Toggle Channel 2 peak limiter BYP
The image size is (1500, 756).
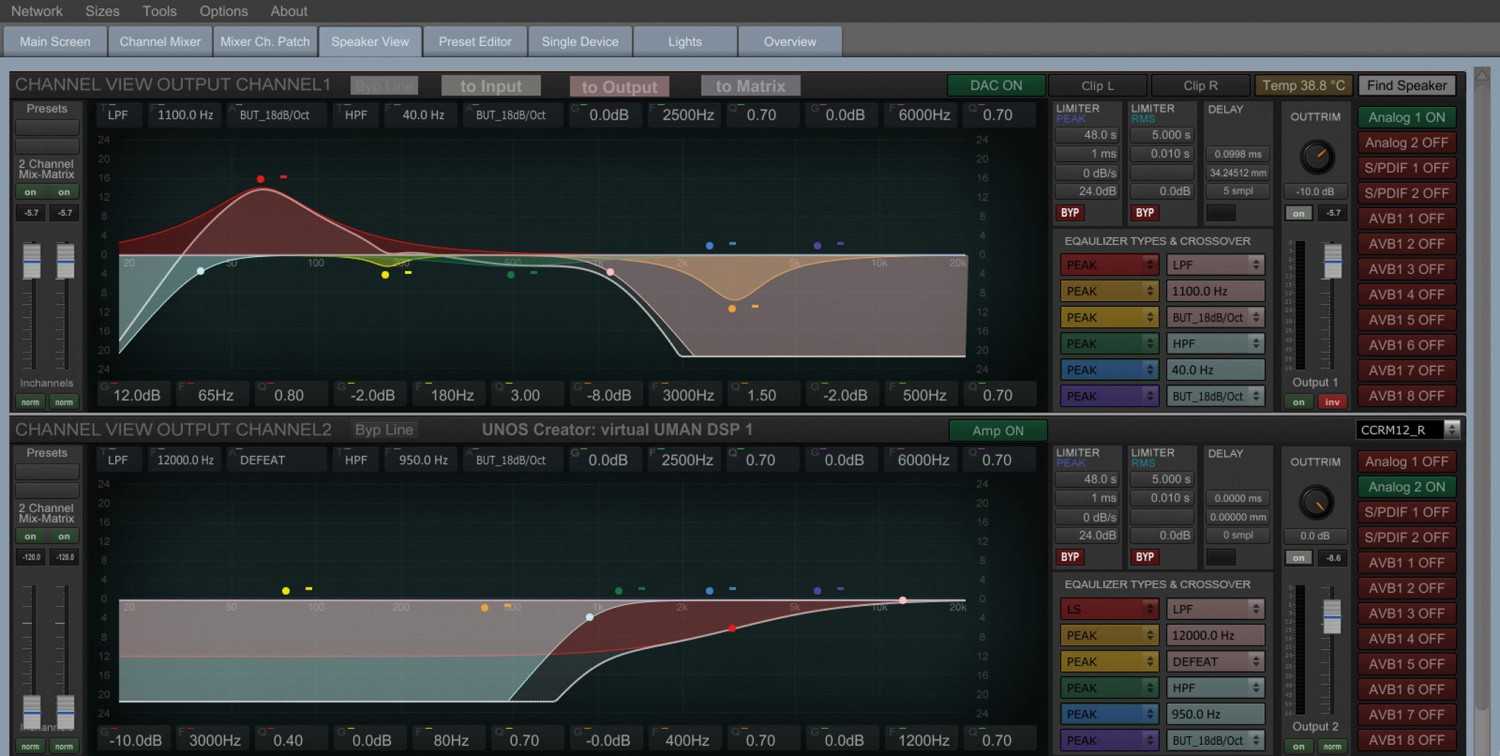coord(1070,557)
